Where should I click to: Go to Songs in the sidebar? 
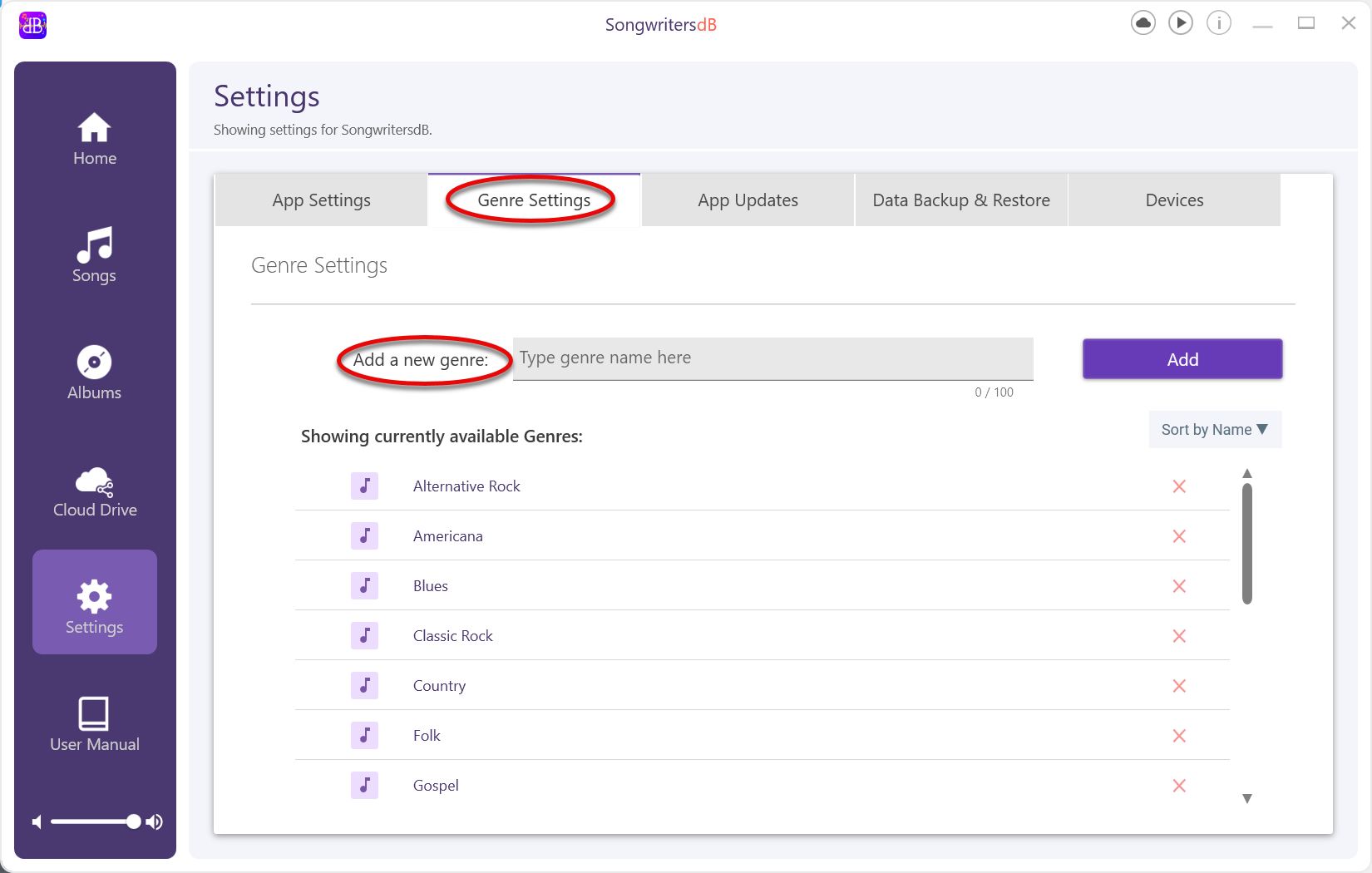(94, 256)
